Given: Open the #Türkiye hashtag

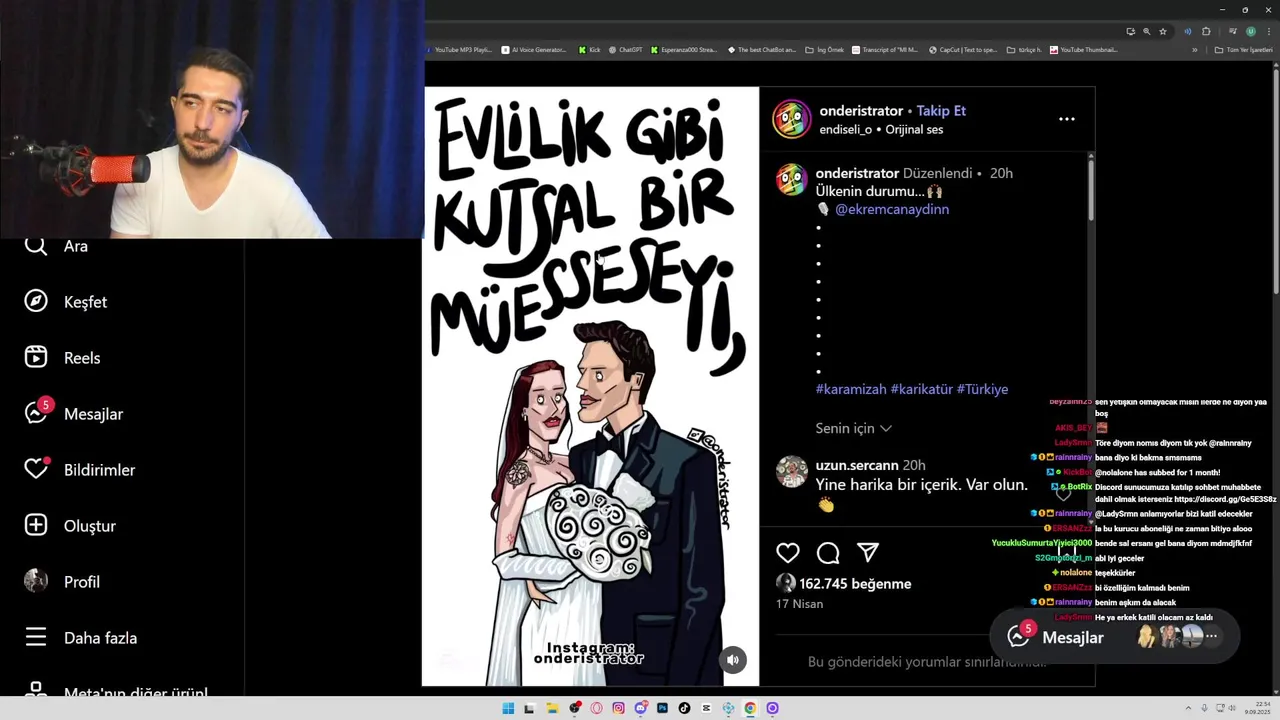Looking at the screenshot, I should coord(982,389).
